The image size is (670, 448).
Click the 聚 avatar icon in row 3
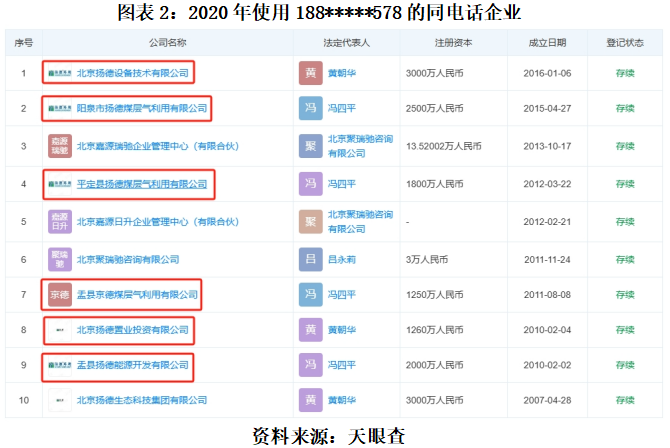pos(311,146)
